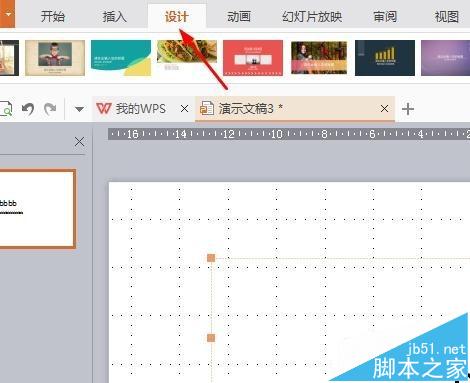Close the 我的WPS tab

coord(184,108)
